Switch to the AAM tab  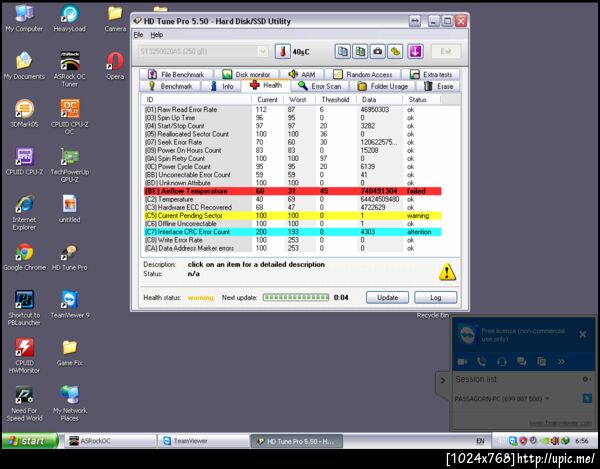pyautogui.click(x=302, y=74)
